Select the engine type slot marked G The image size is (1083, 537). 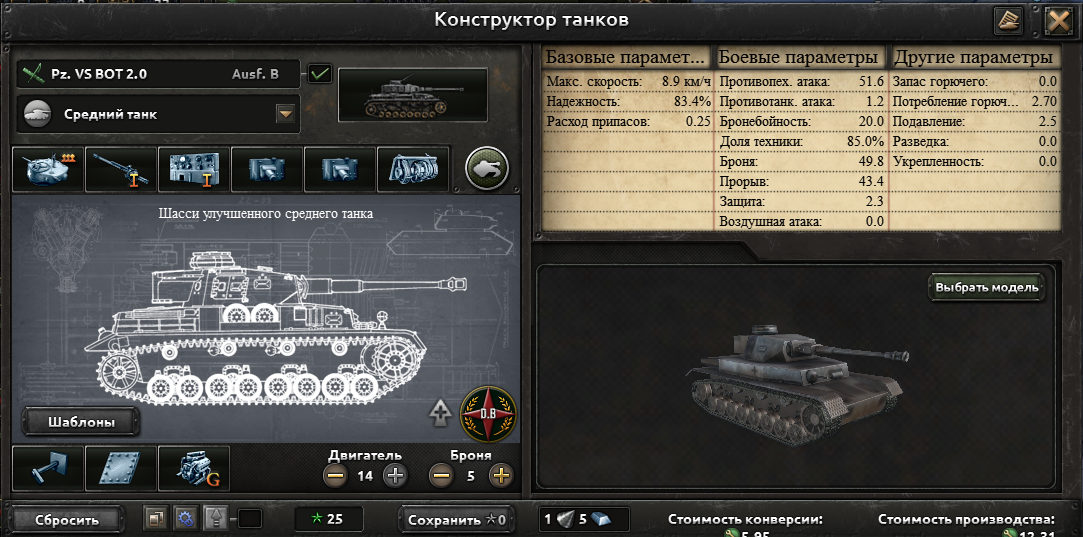click(194, 468)
